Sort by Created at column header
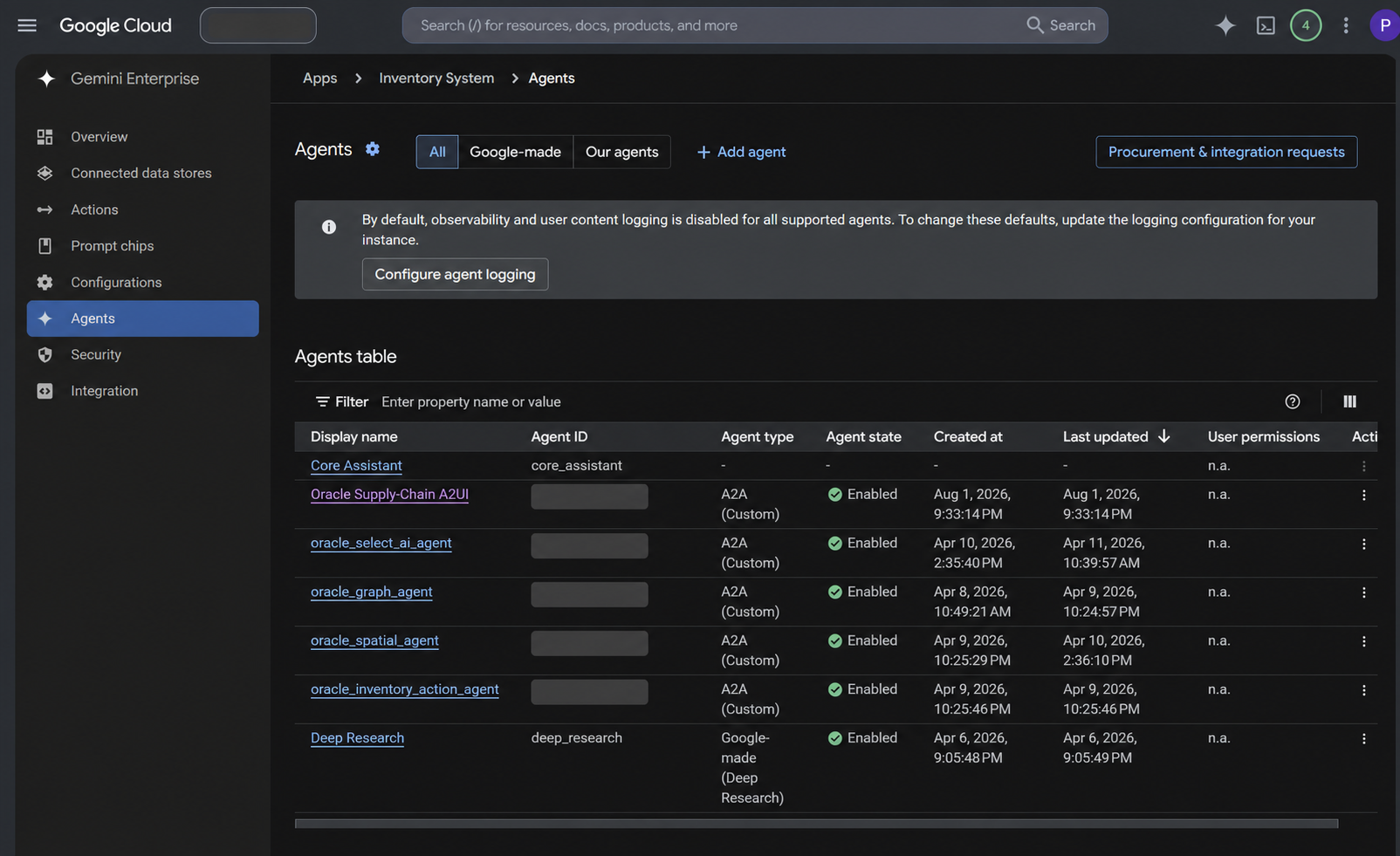The width and height of the screenshot is (1400, 856). 968,436
